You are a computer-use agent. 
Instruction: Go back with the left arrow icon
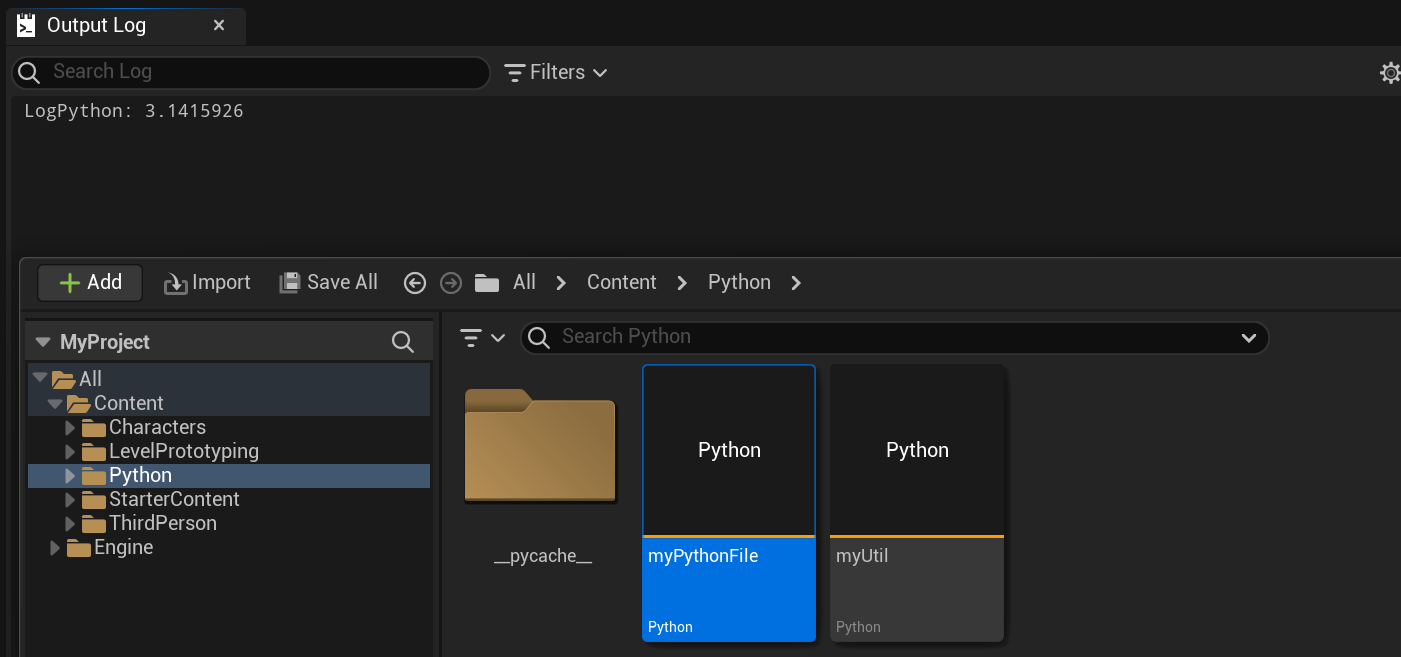pyautogui.click(x=415, y=283)
